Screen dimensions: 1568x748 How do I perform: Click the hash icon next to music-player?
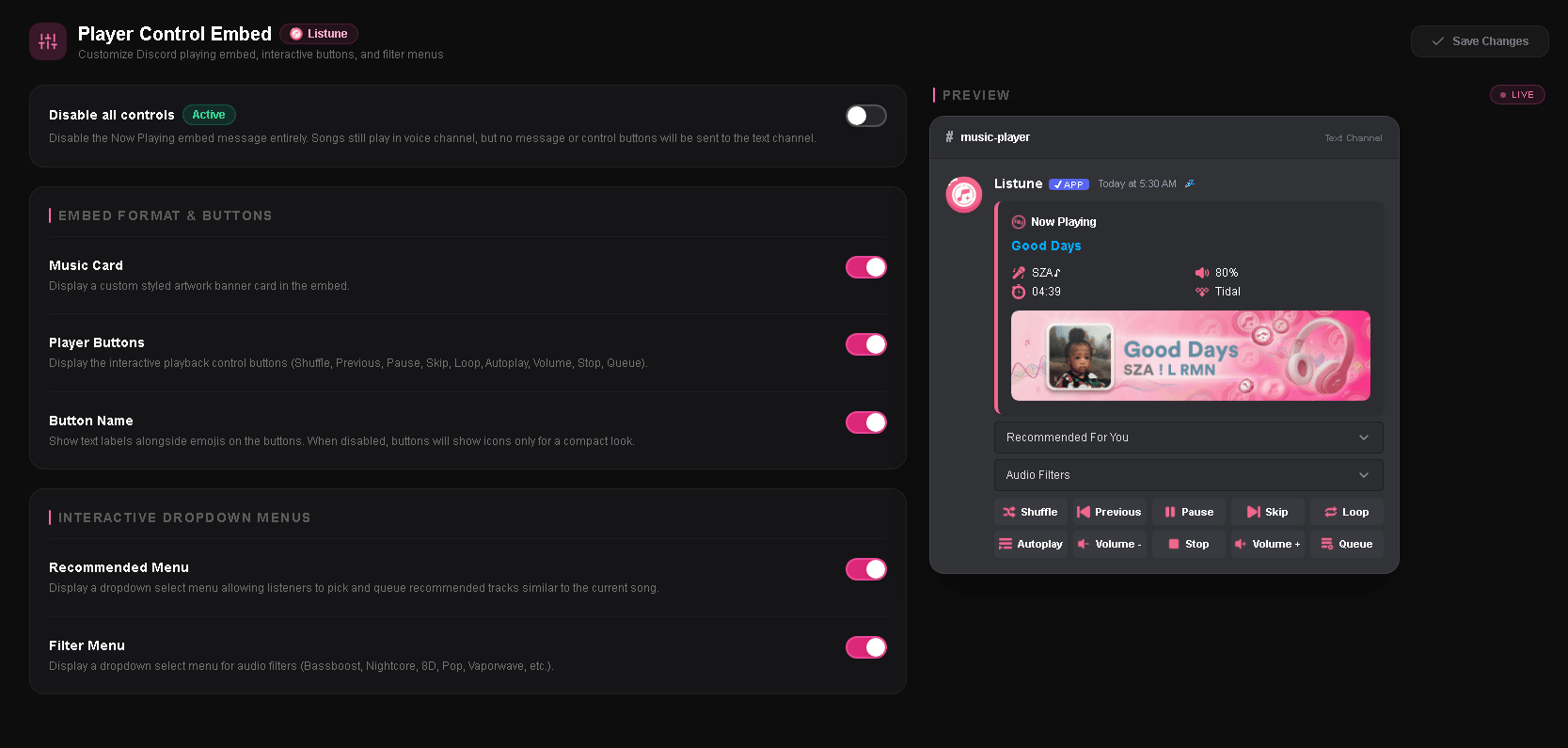(949, 136)
